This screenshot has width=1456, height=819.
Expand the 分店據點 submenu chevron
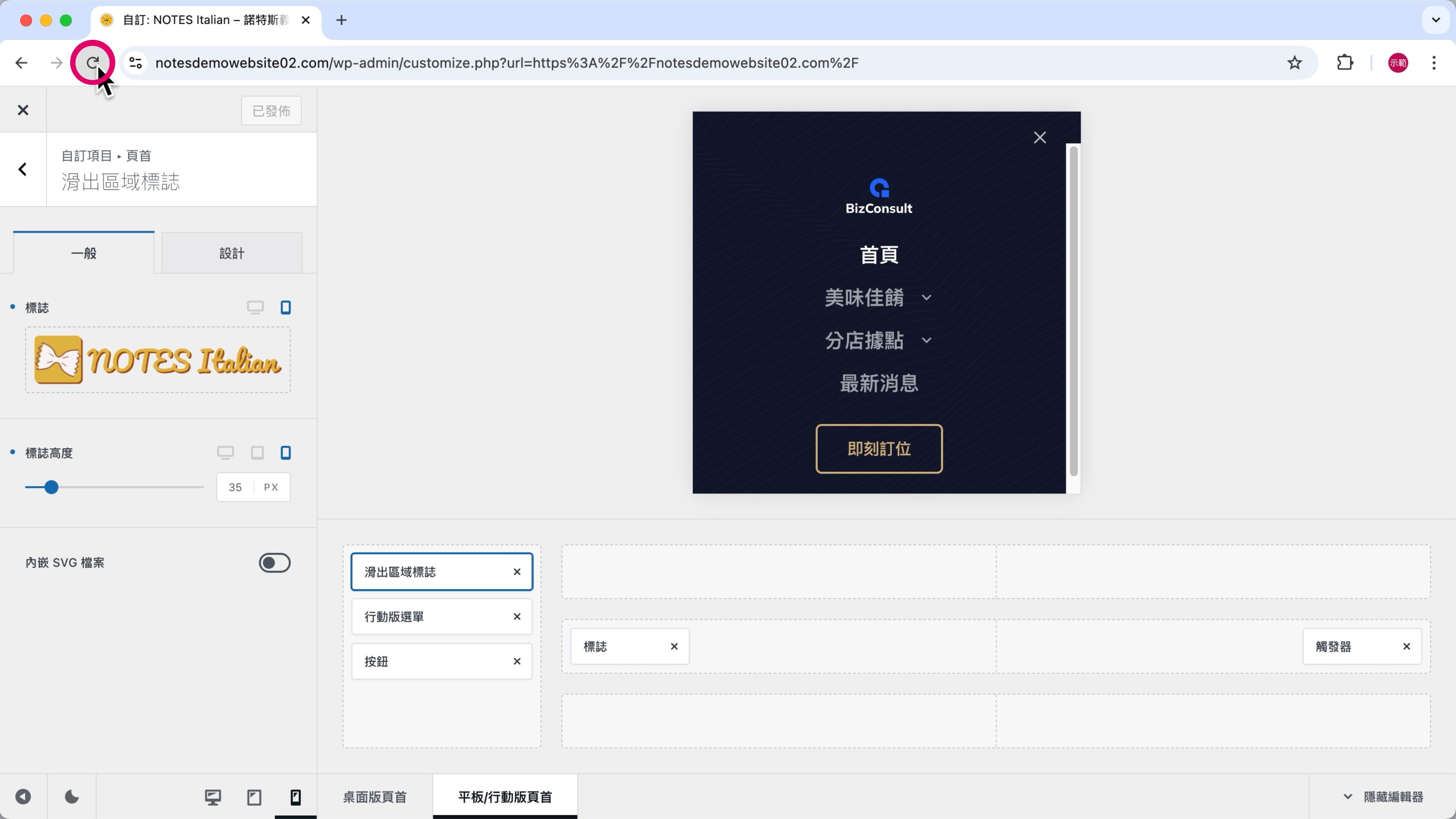click(x=926, y=341)
